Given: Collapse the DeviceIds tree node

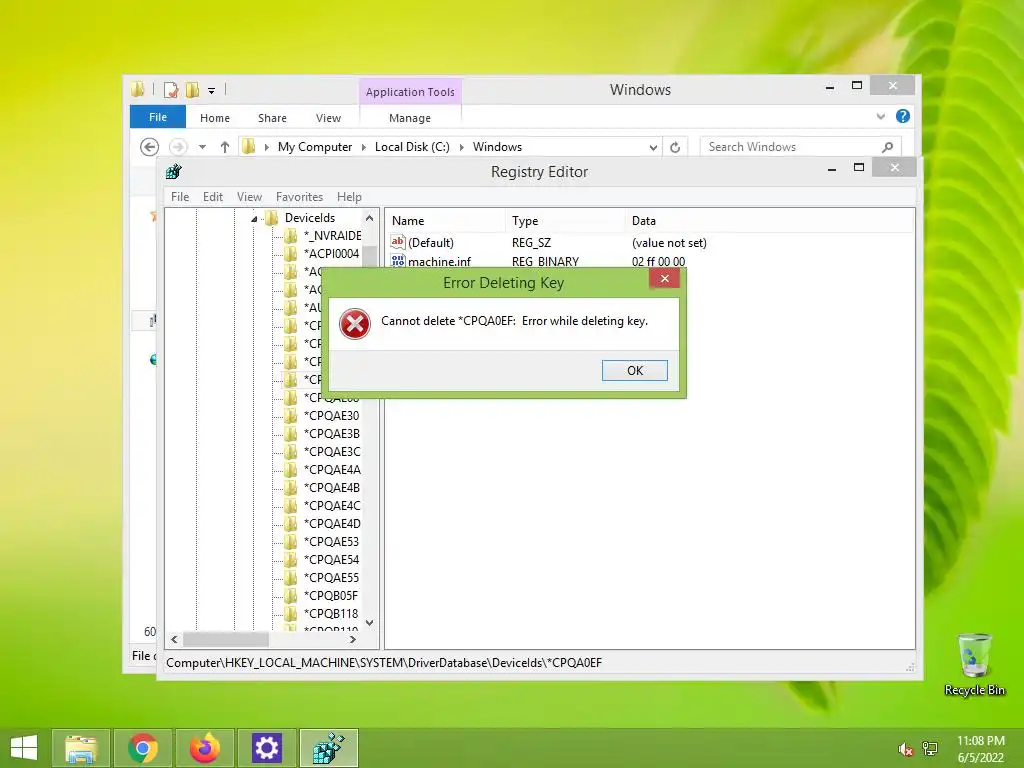Looking at the screenshot, I should [x=254, y=219].
